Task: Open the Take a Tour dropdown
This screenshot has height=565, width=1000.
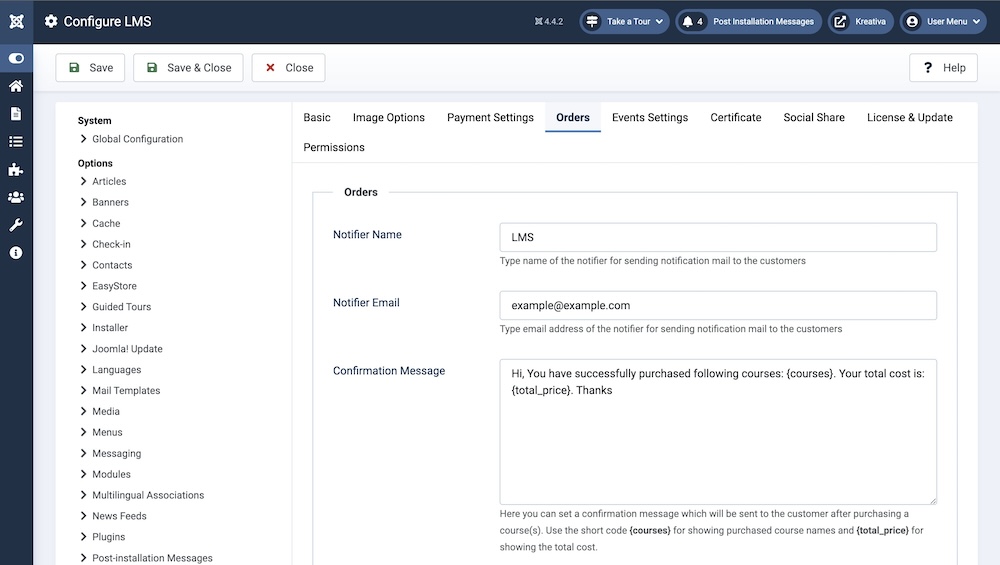Action: pos(624,21)
